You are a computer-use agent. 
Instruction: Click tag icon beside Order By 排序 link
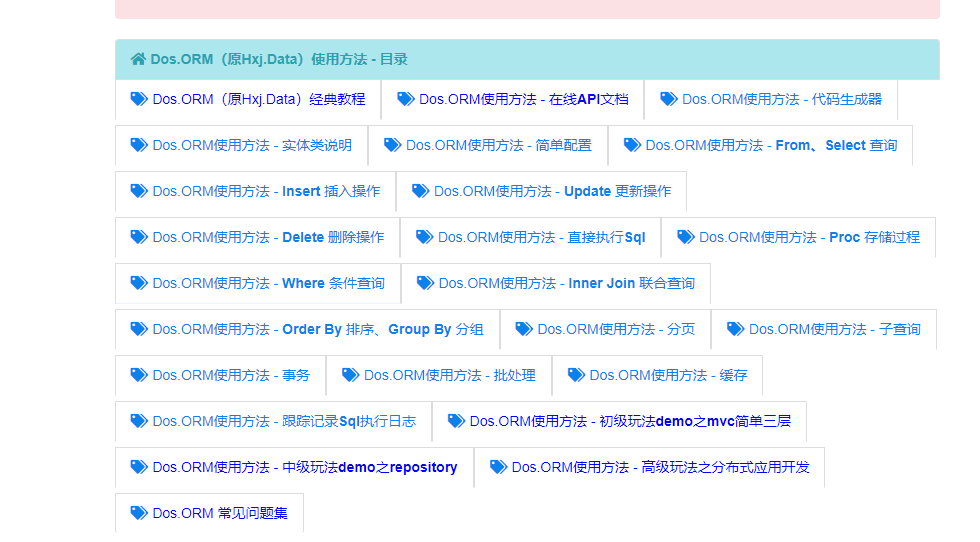click(139, 329)
